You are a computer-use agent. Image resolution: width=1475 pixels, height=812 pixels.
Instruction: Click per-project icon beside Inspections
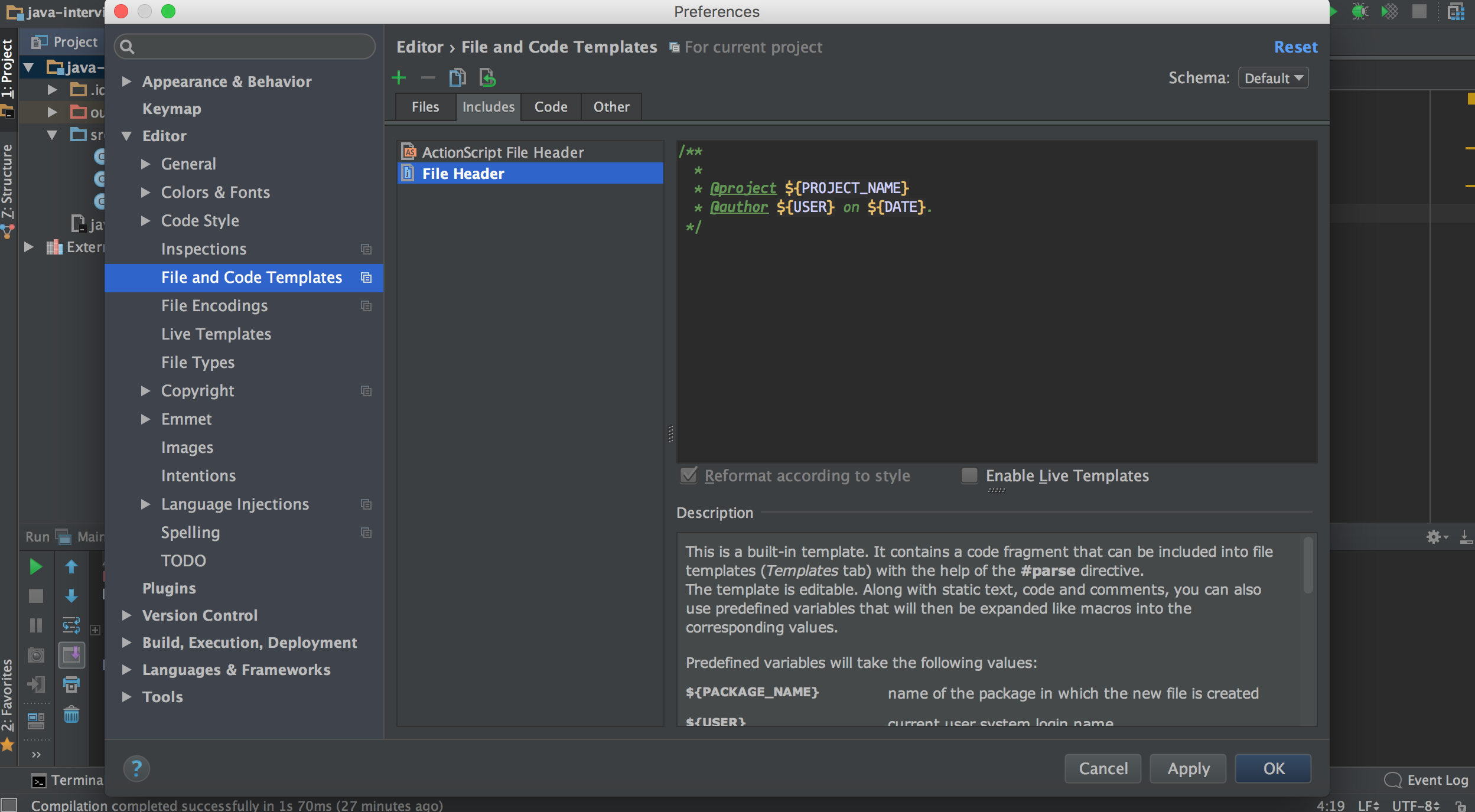(366, 249)
